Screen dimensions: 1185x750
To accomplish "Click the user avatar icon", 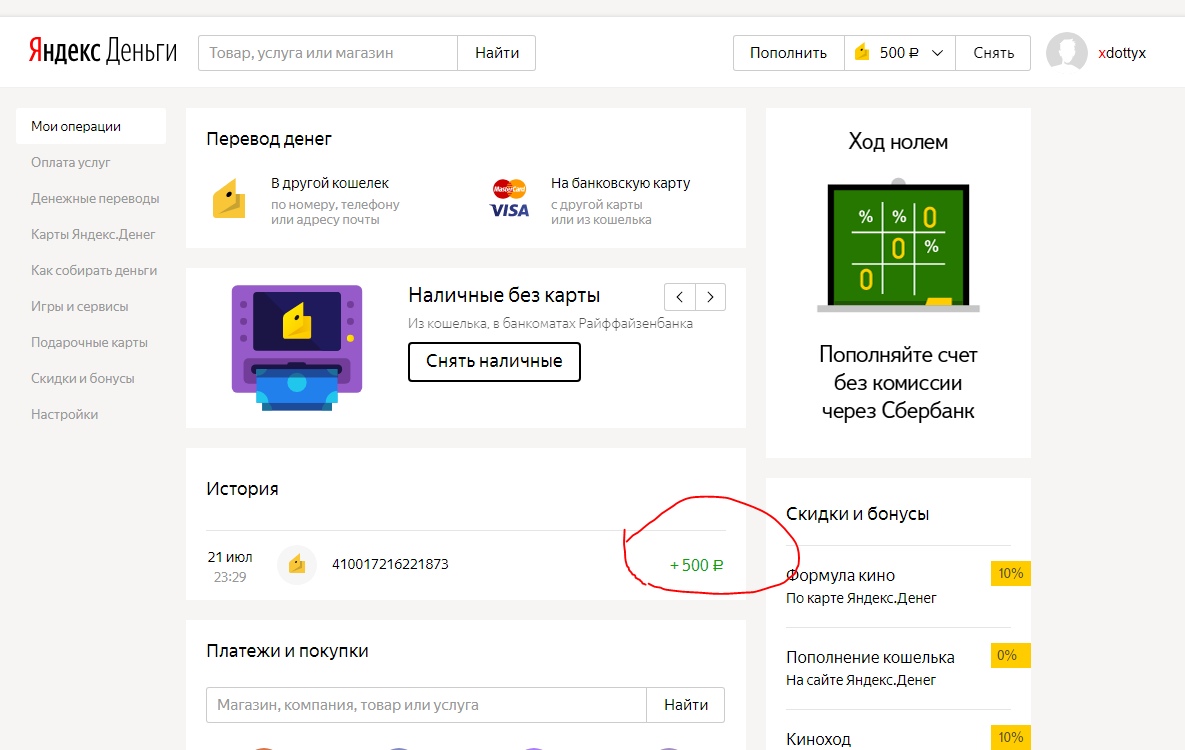I will tap(1066, 53).
